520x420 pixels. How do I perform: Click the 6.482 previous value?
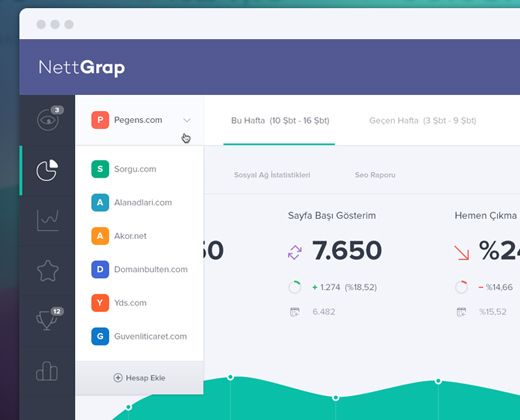click(x=324, y=312)
